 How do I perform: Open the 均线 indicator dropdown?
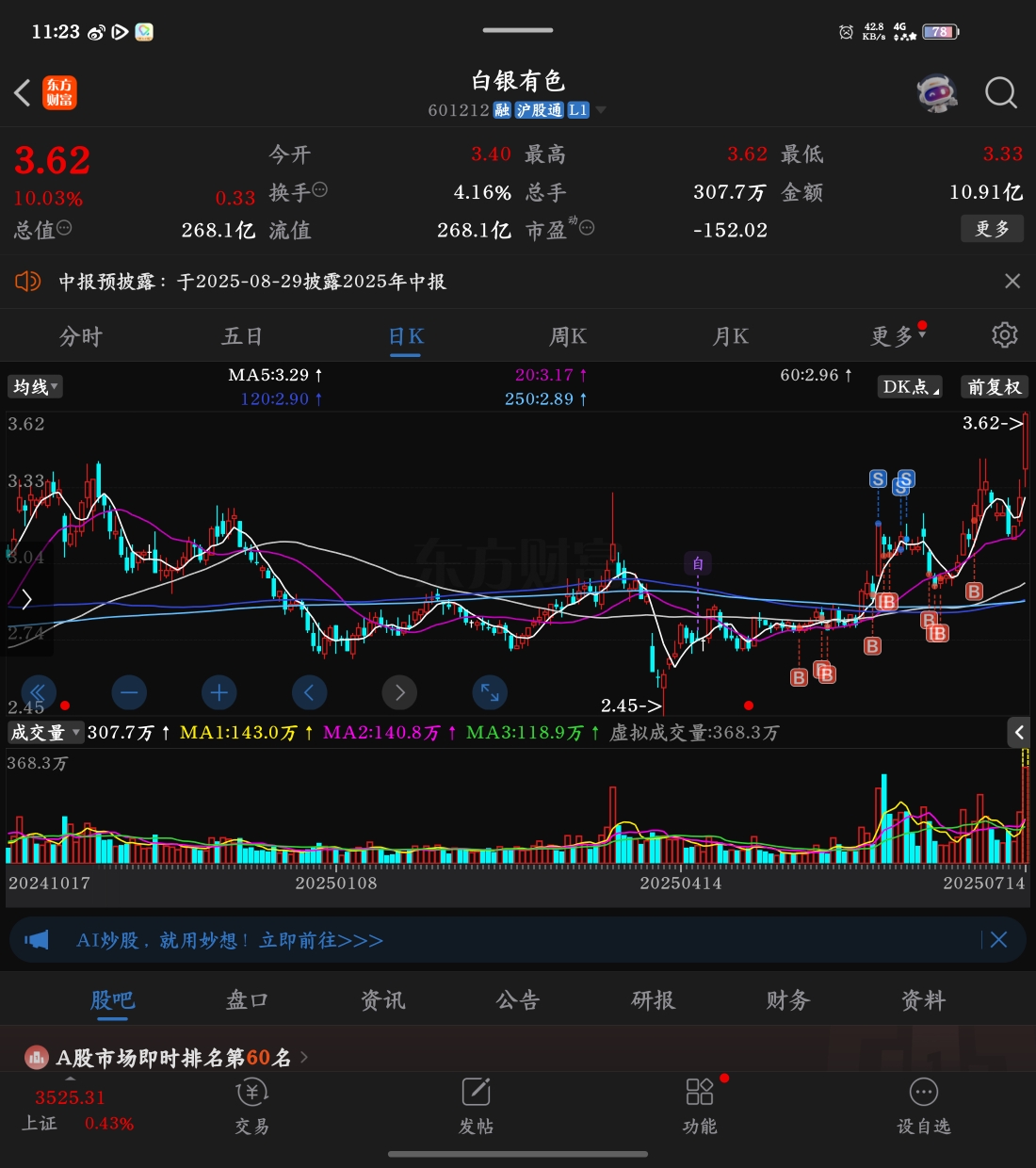click(x=35, y=386)
